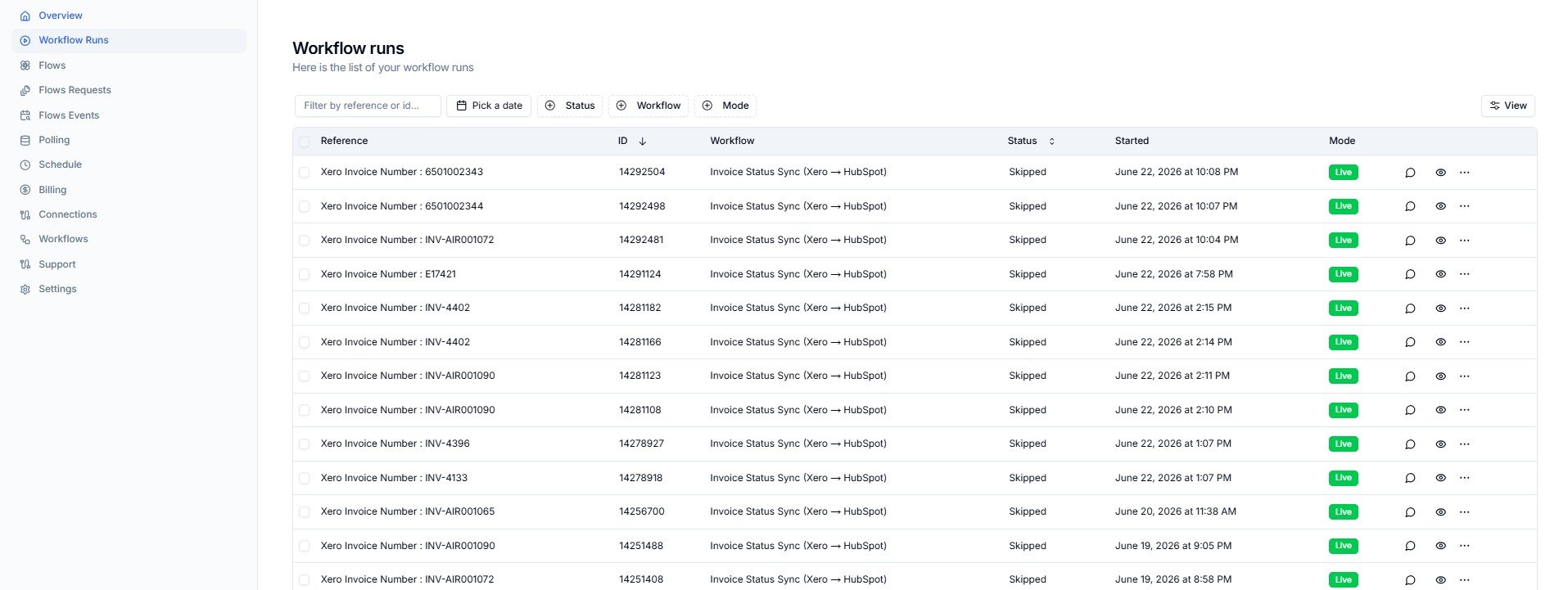Open comment icon for run 14256700
Image resolution: width=1568 pixels, height=590 pixels.
point(1410,512)
